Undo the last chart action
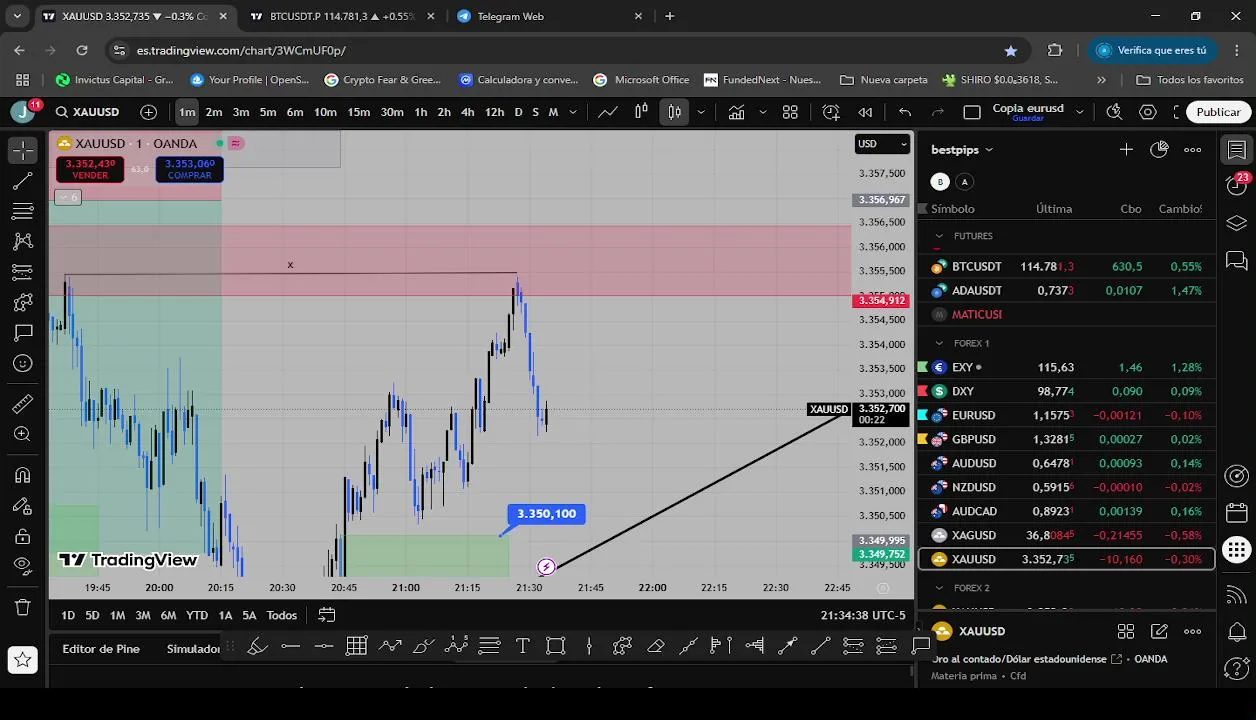The image size is (1256, 720). (x=905, y=112)
